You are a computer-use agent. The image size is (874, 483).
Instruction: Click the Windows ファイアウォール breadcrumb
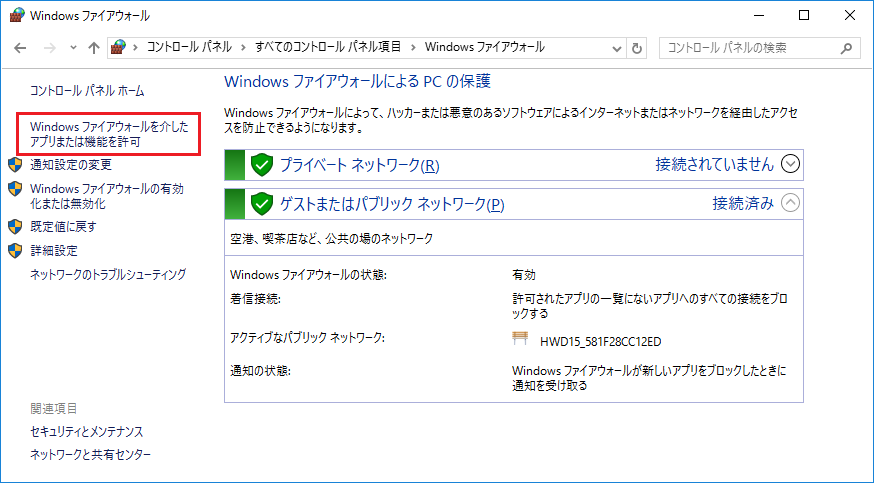click(x=485, y=47)
